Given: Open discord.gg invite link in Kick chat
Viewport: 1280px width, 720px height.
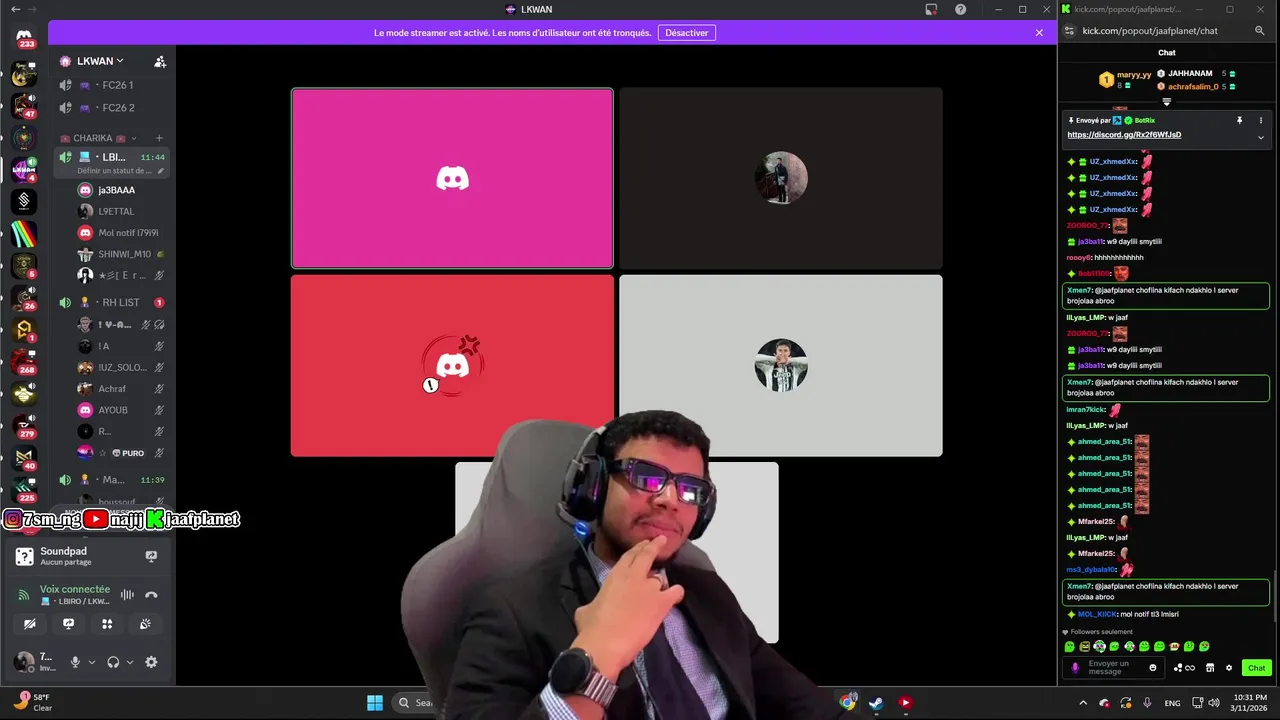Looking at the screenshot, I should pos(1124,135).
